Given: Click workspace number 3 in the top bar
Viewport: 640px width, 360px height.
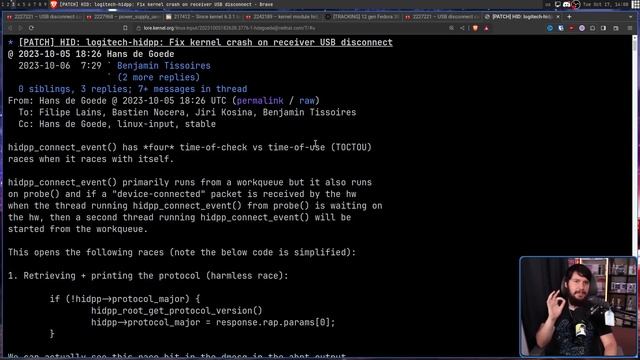Looking at the screenshot, I should click(13, 4).
